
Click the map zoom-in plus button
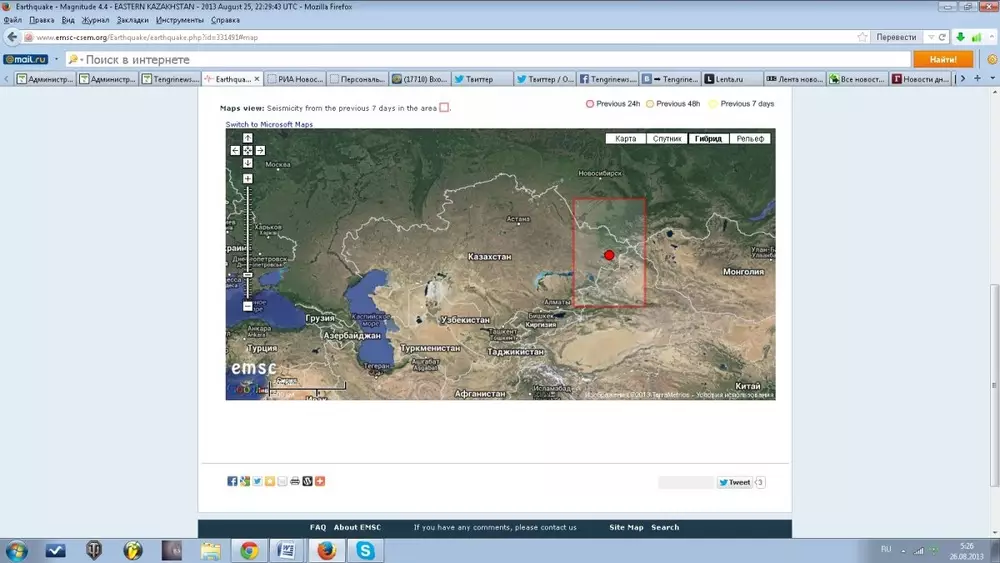248,179
